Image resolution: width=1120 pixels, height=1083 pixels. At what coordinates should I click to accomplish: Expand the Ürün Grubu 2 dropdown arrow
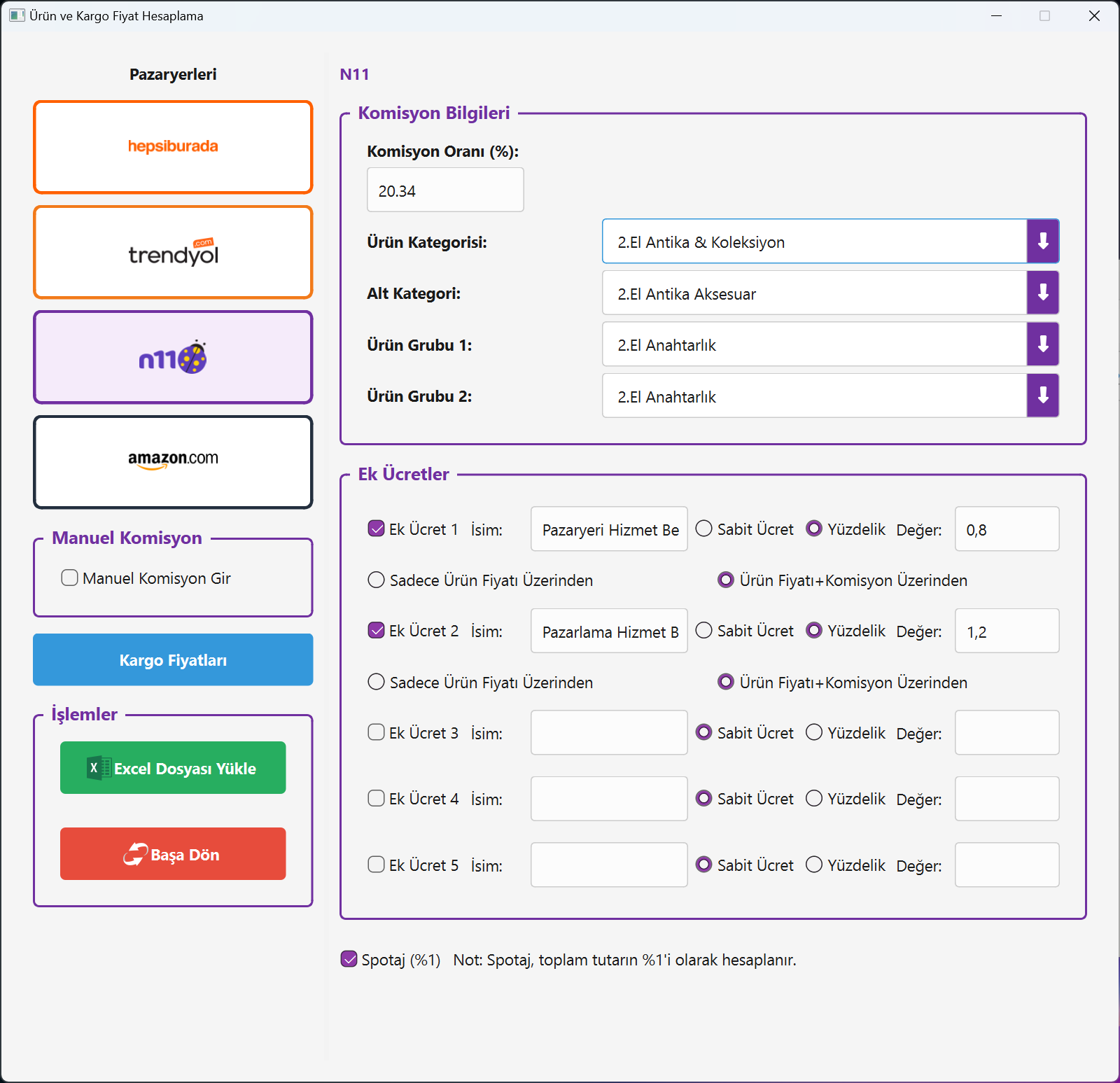tap(1043, 396)
